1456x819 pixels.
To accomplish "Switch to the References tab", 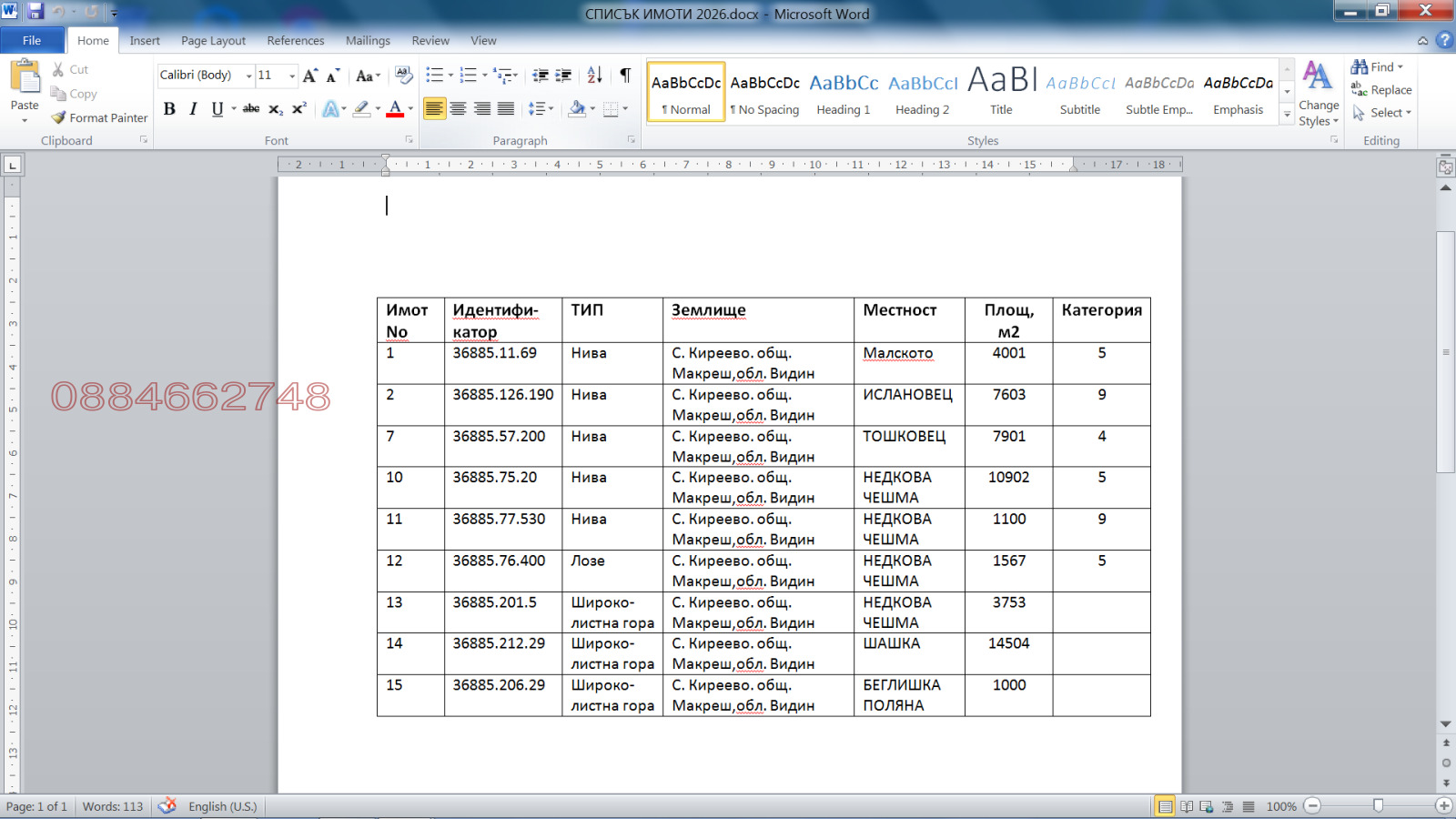I will (296, 40).
